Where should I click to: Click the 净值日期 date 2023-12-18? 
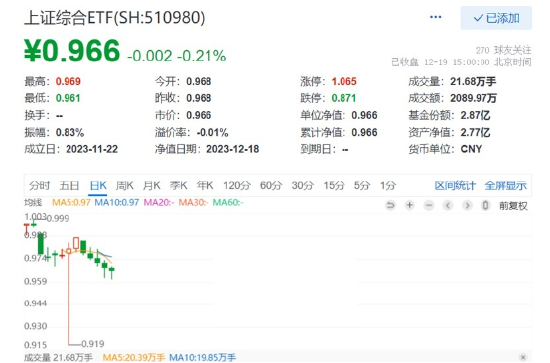233,149
